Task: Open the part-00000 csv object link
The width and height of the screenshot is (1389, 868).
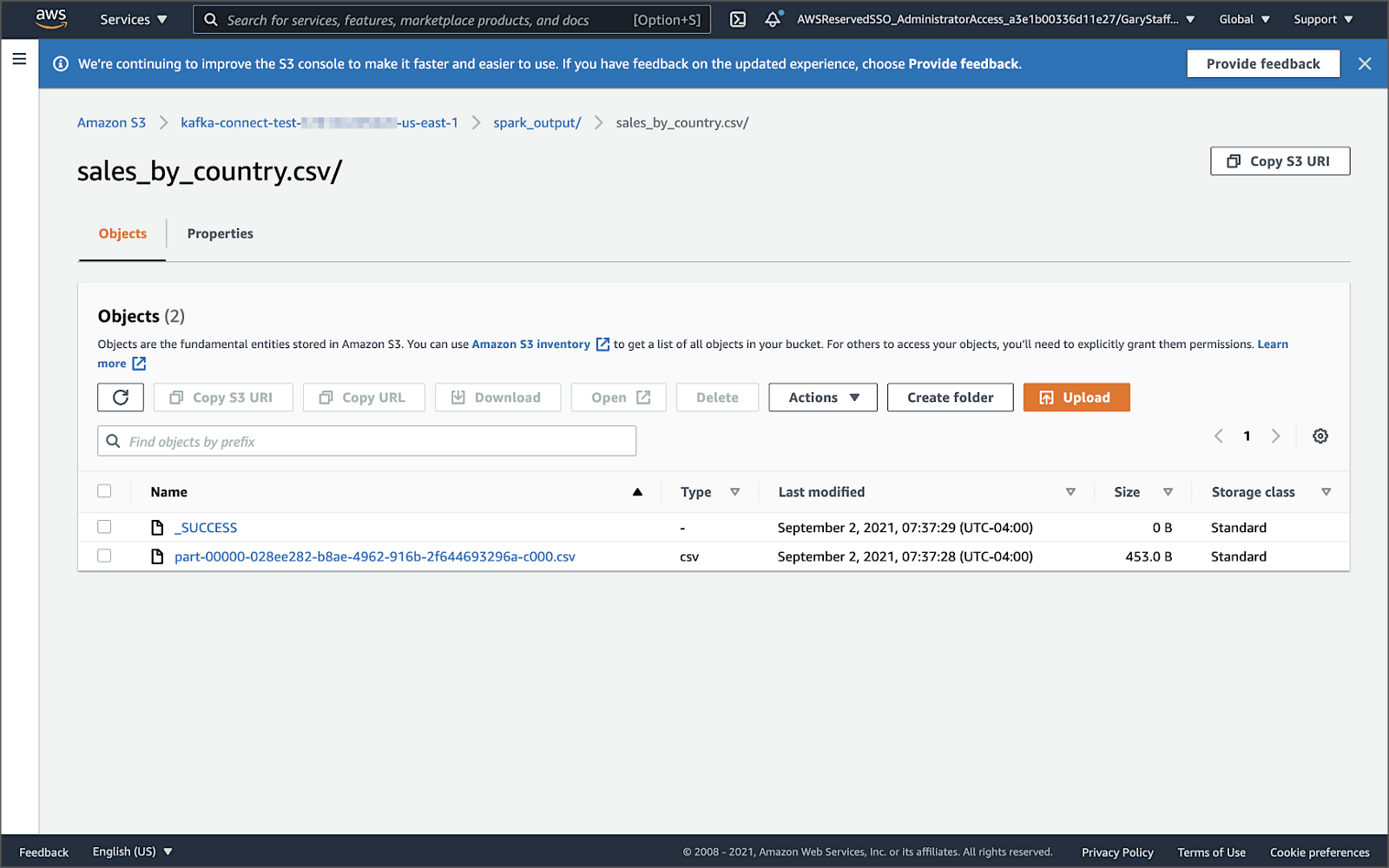Action: [x=375, y=556]
